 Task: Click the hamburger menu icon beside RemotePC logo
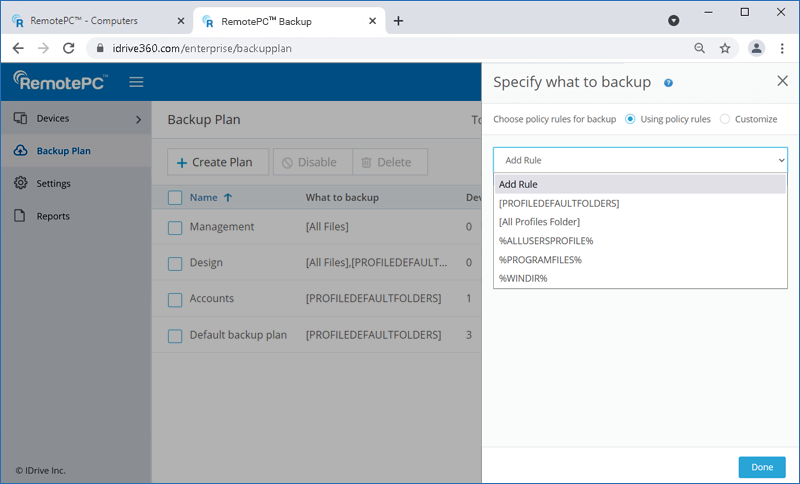[136, 82]
